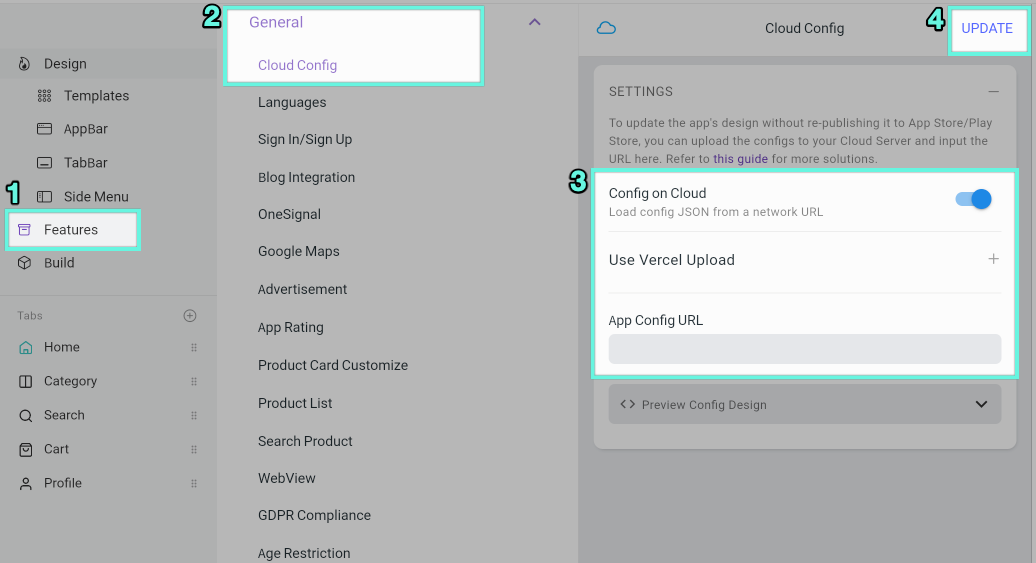Click the Side Menu panel icon
Image resolution: width=1036 pixels, height=563 pixels.
tap(44, 196)
